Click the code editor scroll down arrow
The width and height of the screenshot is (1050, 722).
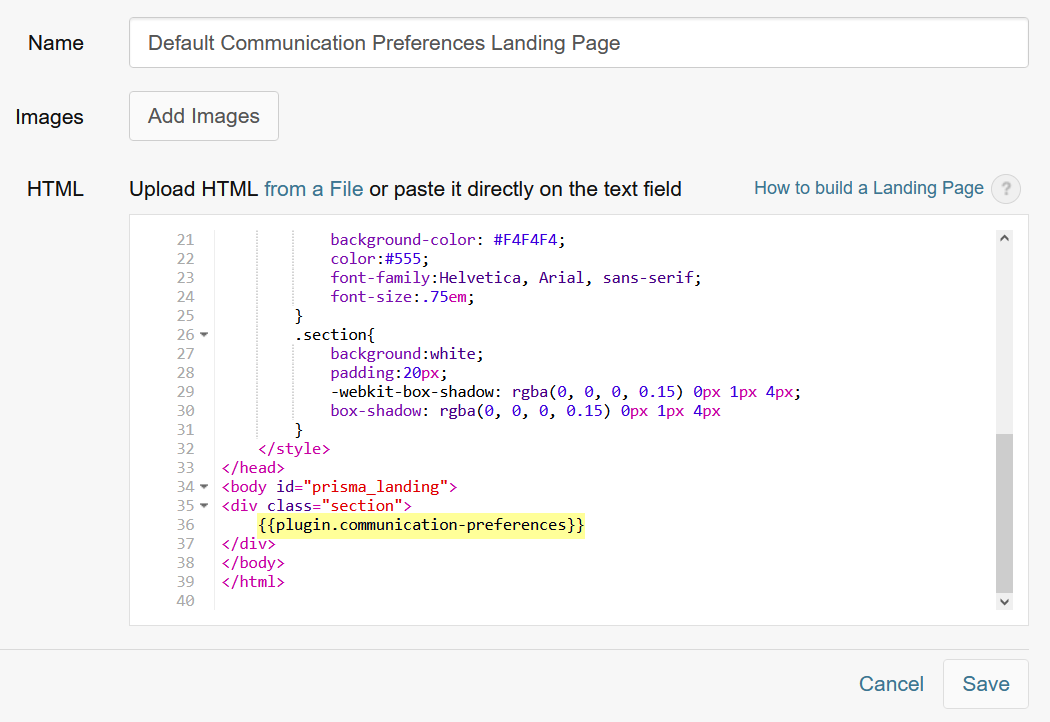pos(1004,601)
